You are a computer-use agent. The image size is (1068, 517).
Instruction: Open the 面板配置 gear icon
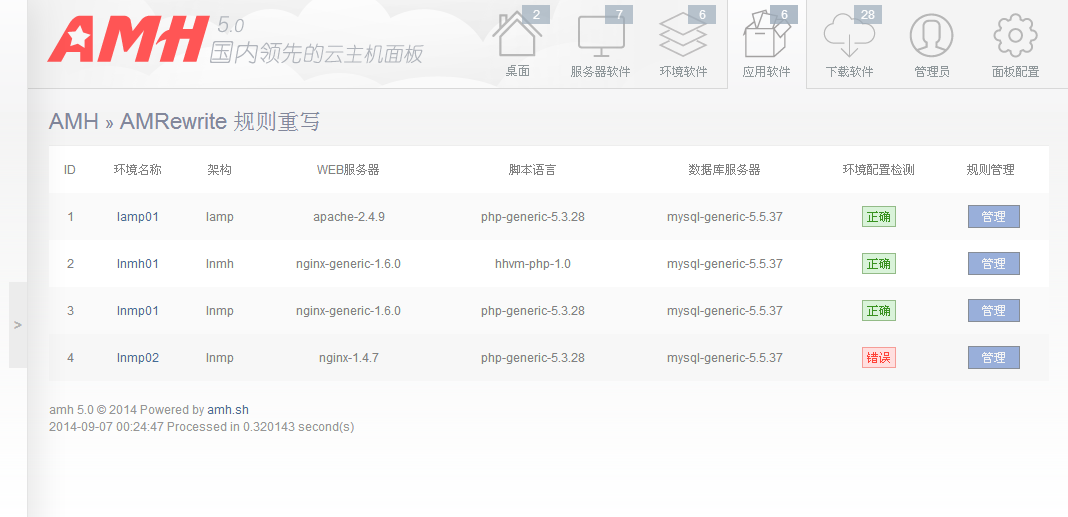1015,38
